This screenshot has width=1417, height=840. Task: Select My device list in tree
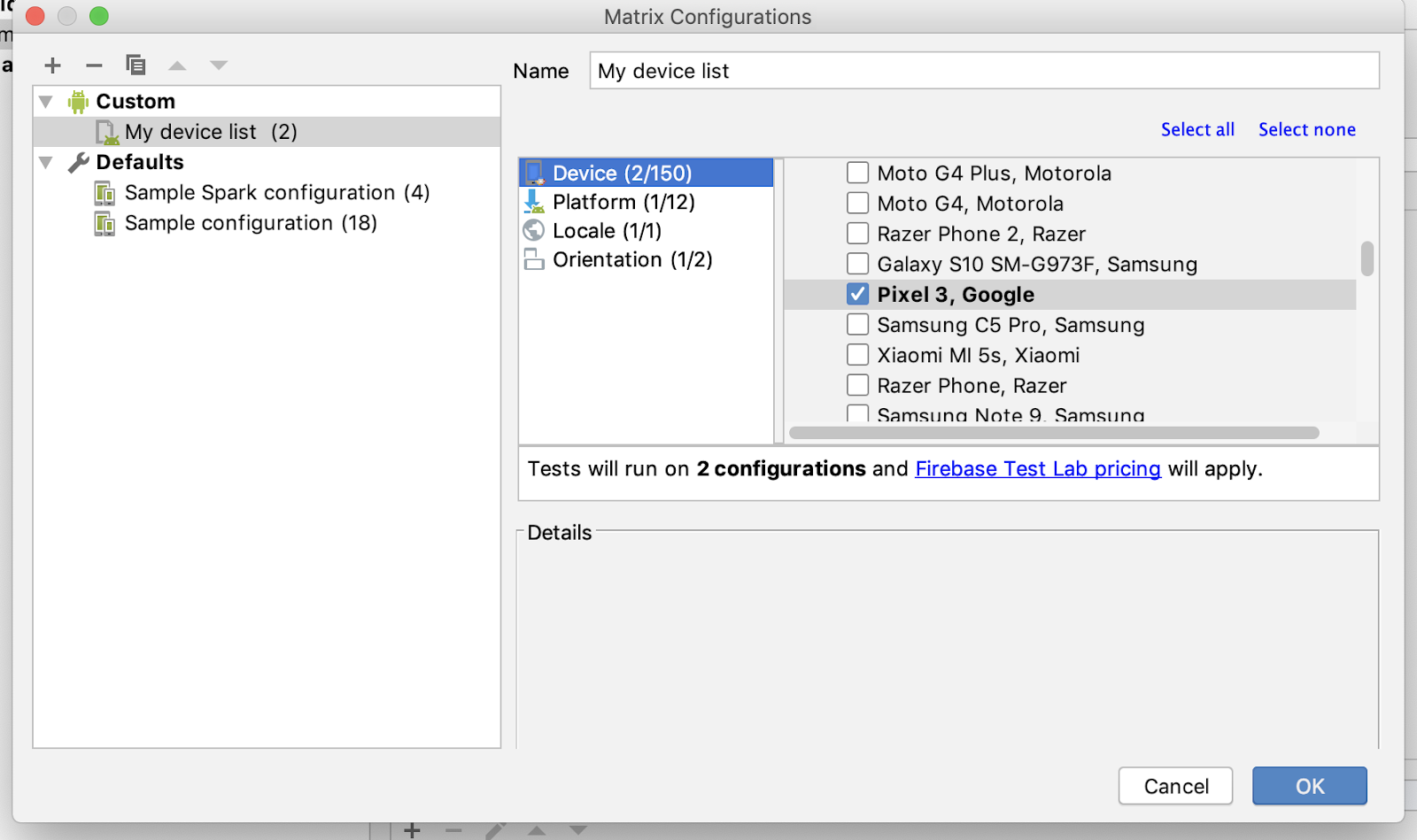(210, 132)
